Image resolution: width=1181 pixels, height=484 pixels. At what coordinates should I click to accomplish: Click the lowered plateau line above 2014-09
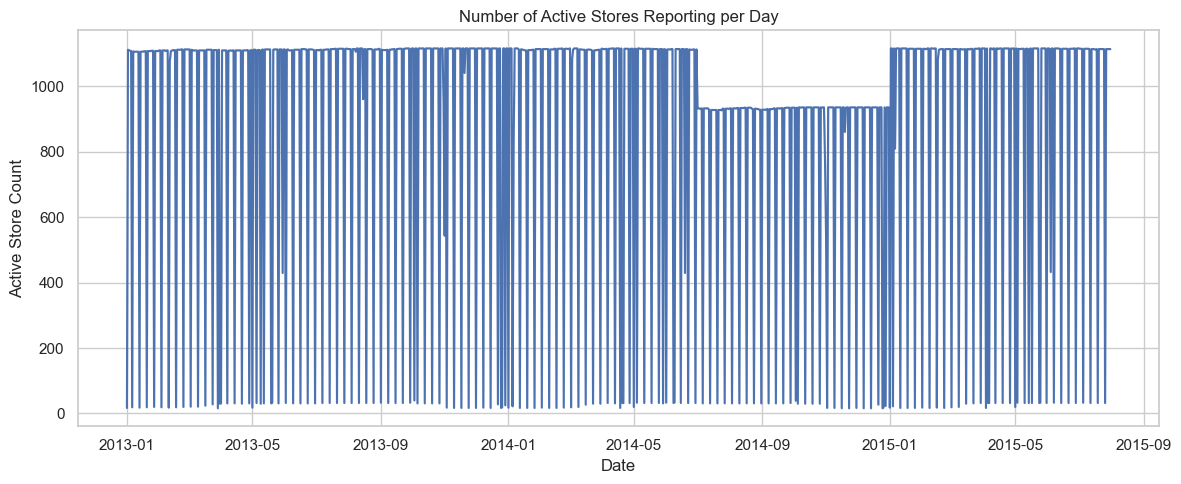tap(763, 109)
